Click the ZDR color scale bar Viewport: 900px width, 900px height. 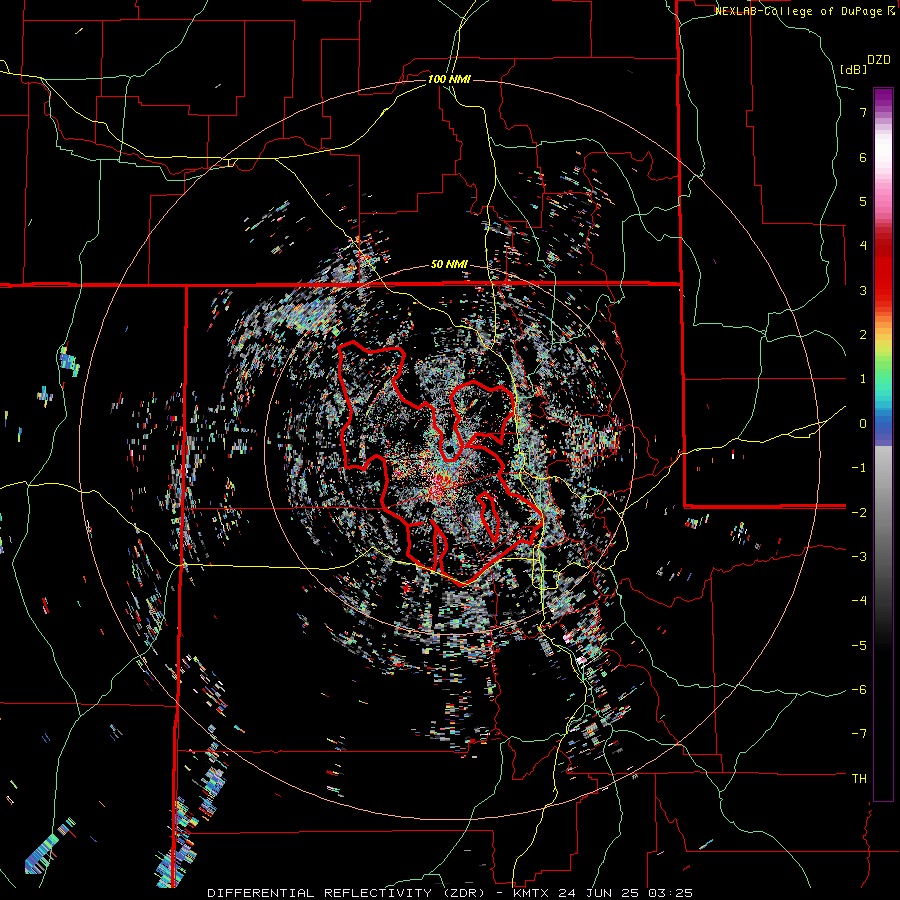pos(883,444)
